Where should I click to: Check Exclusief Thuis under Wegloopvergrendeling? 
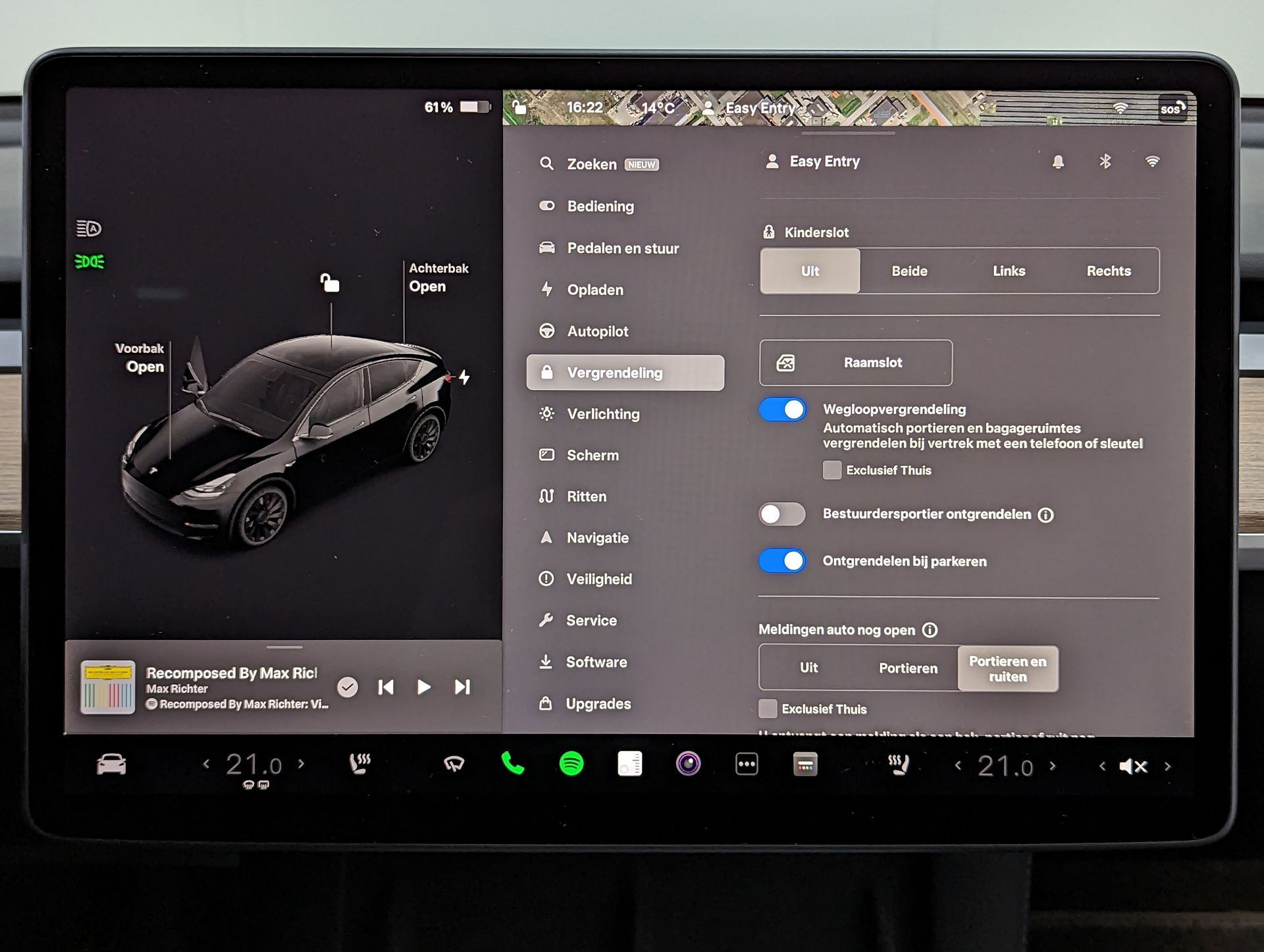[x=832, y=470]
